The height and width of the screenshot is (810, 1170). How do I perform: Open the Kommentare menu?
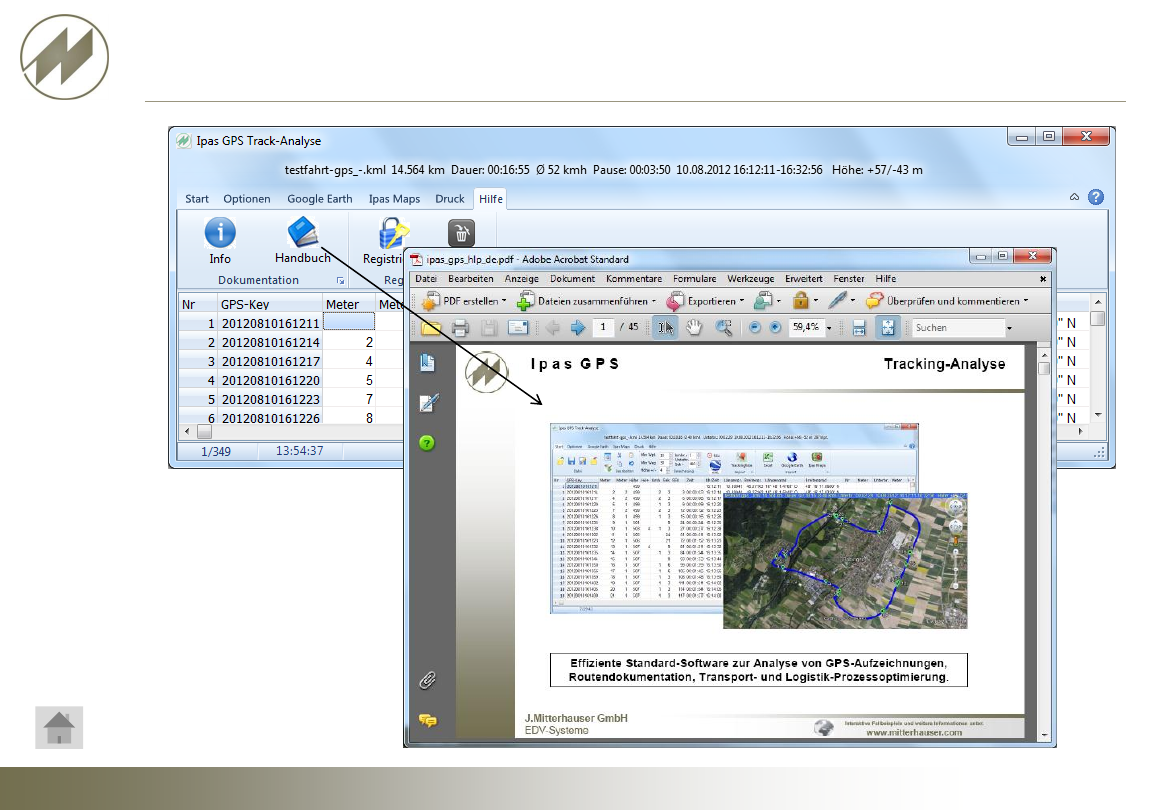tap(634, 279)
